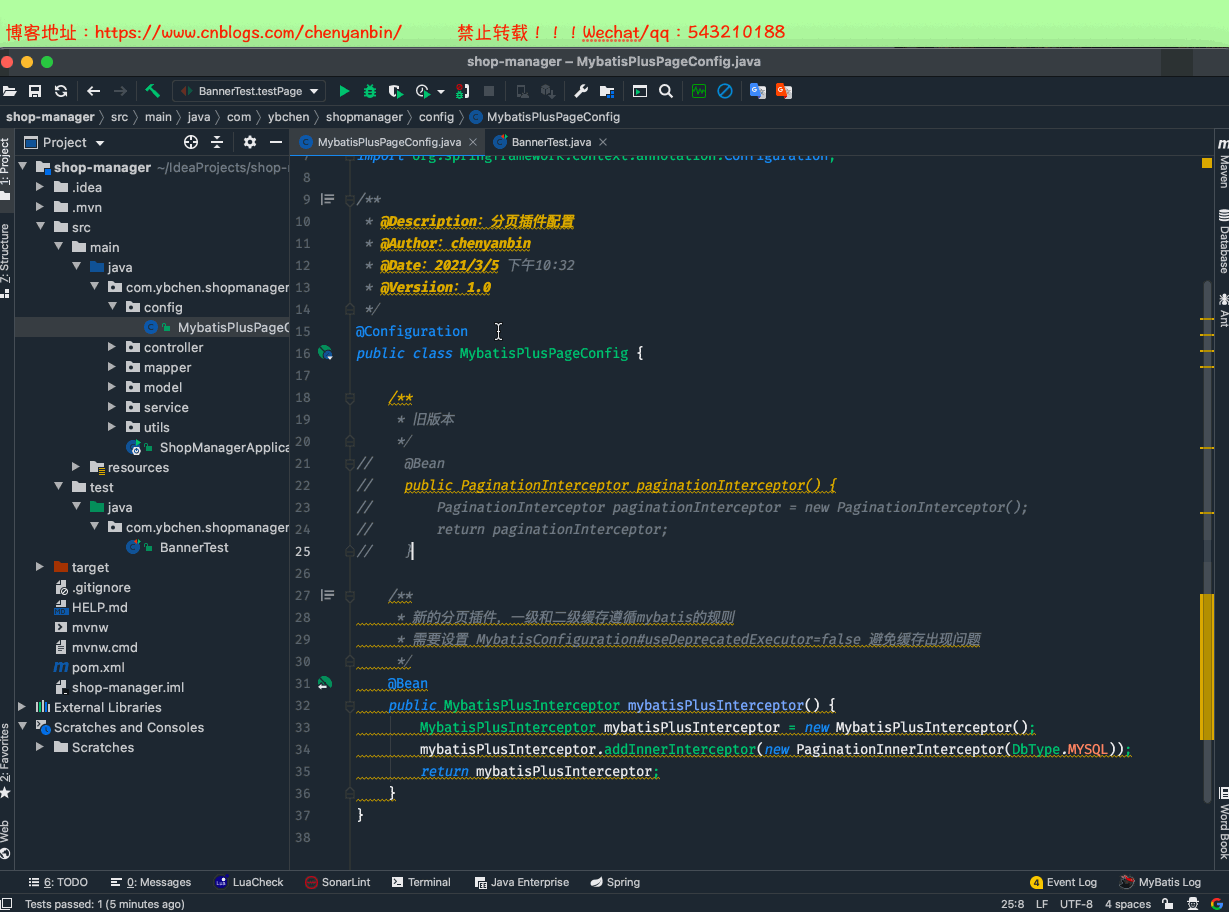1229x912 pixels.
Task: Collapse the config package
Action: click(112, 307)
